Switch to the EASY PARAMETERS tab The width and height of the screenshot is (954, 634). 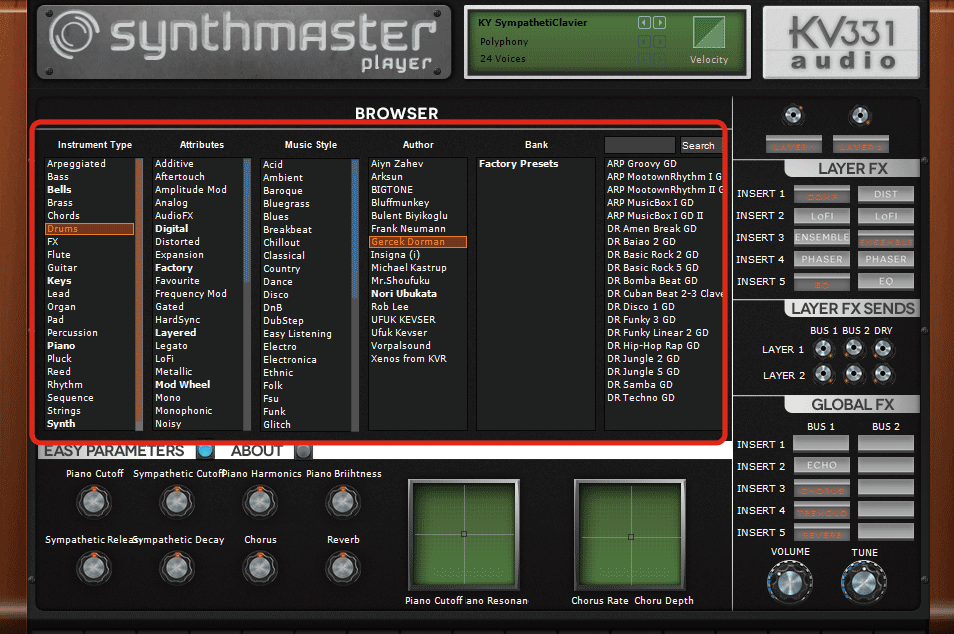click(x=114, y=451)
